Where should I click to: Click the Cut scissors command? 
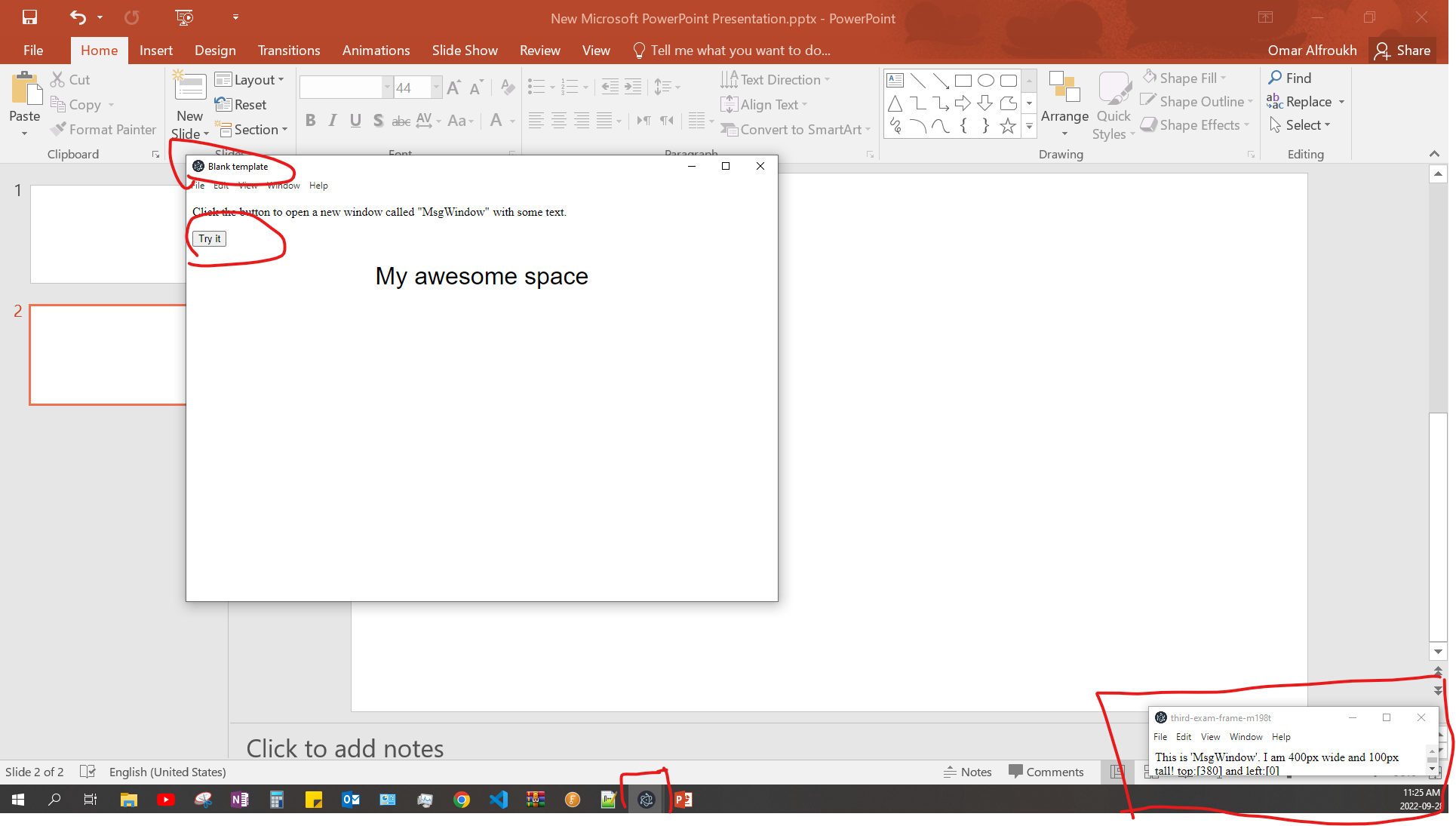click(x=70, y=79)
